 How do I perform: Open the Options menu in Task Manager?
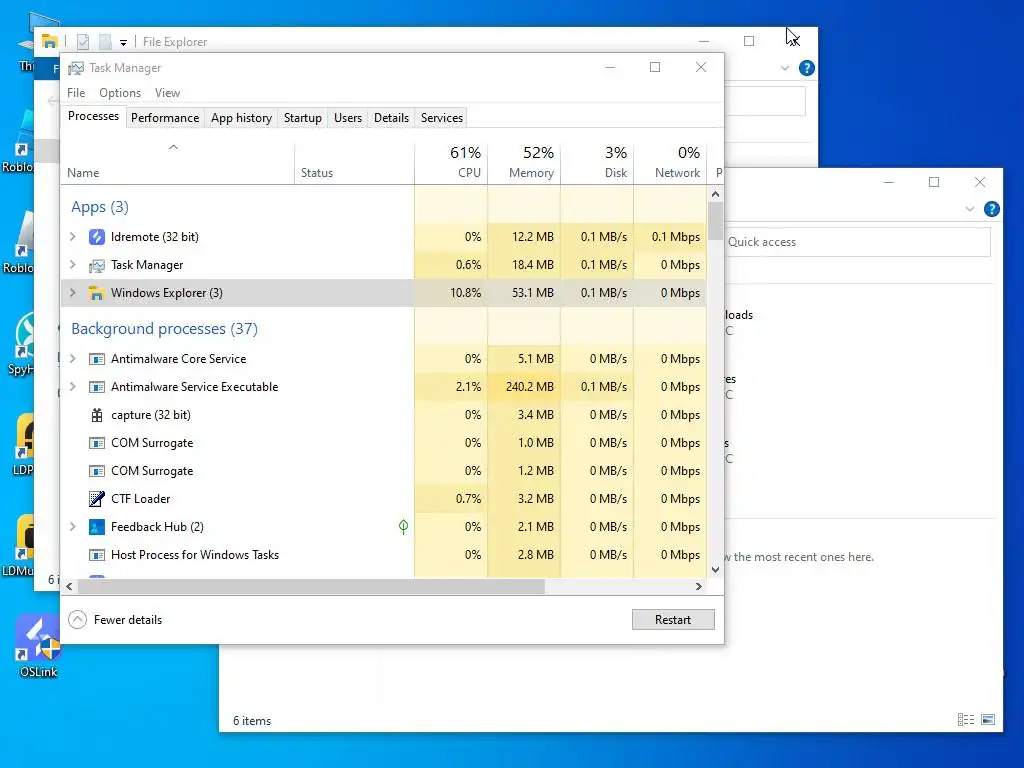tap(120, 93)
